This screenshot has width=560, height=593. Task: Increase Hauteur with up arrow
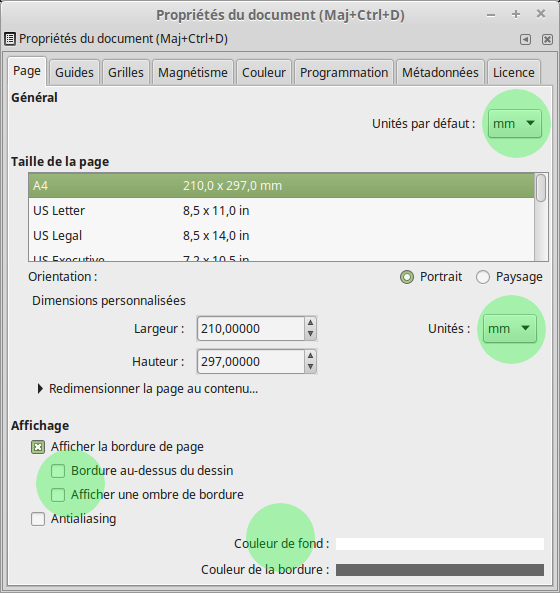point(310,356)
